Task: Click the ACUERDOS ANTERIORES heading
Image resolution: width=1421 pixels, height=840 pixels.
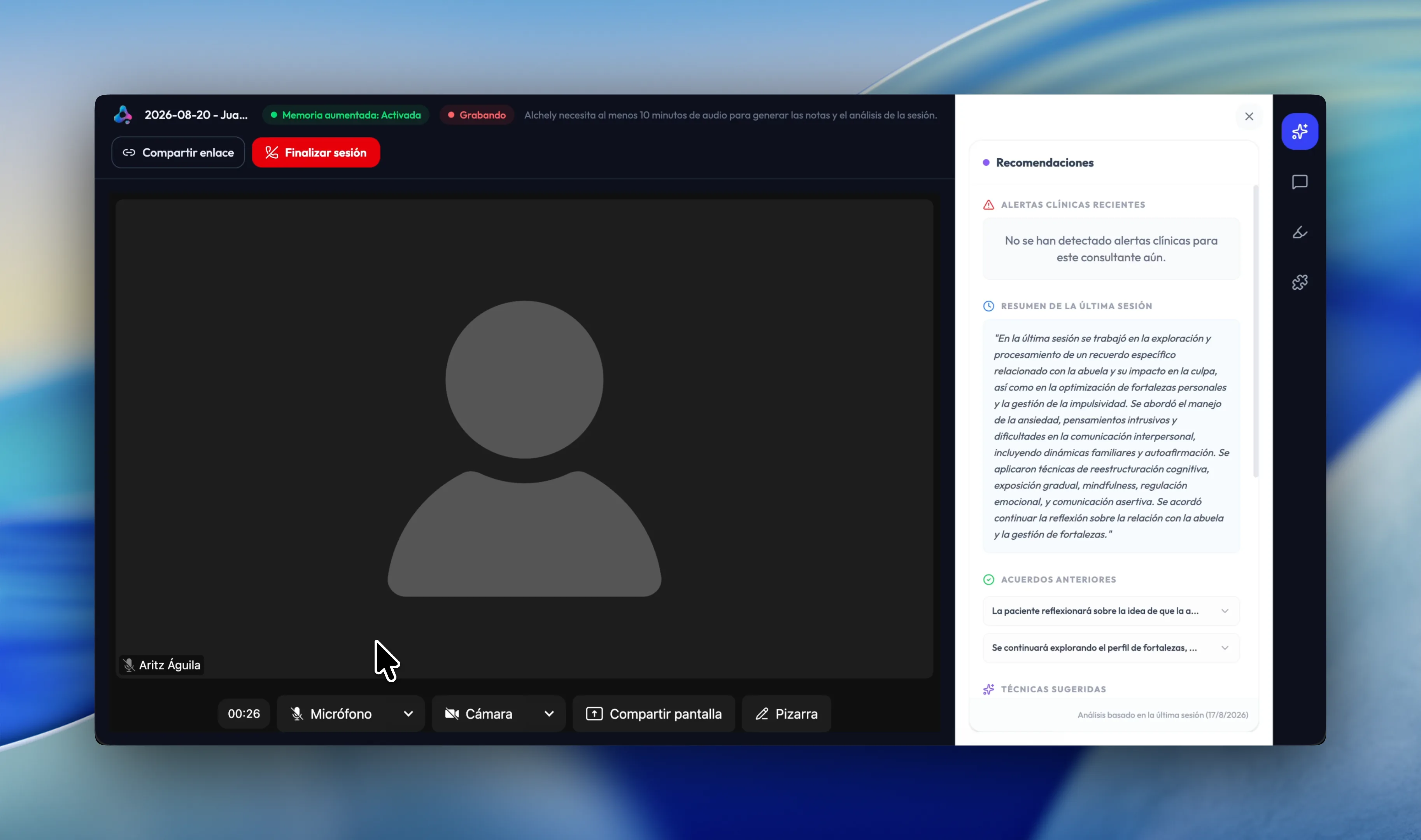Action: coord(1058,579)
